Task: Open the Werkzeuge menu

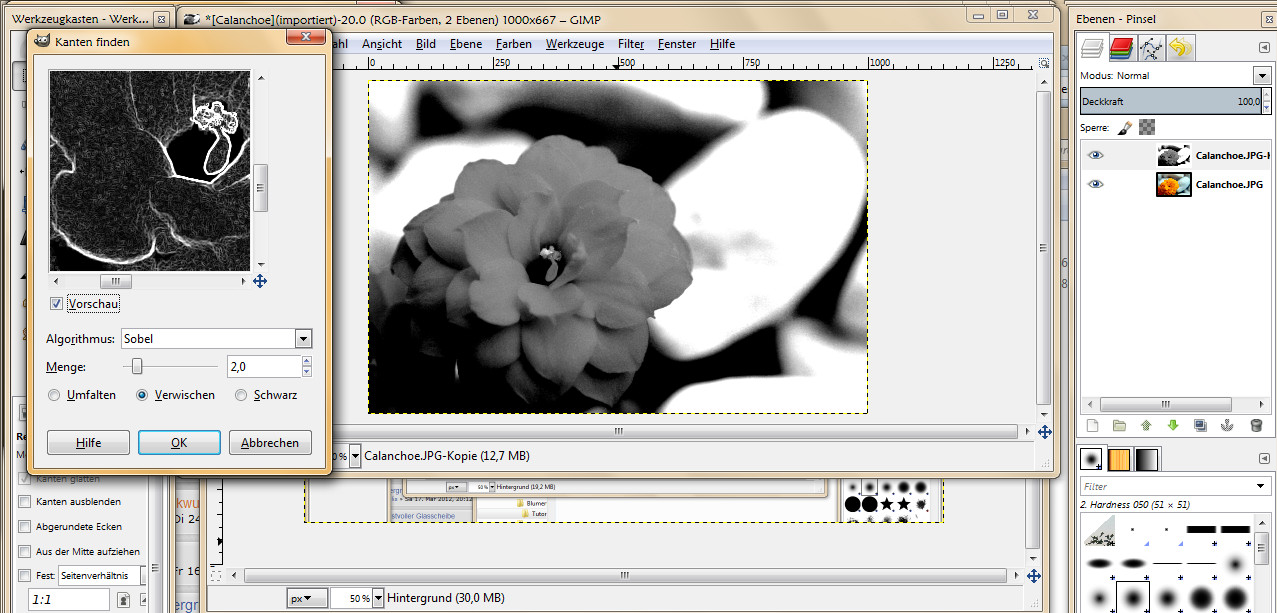Action: [575, 44]
